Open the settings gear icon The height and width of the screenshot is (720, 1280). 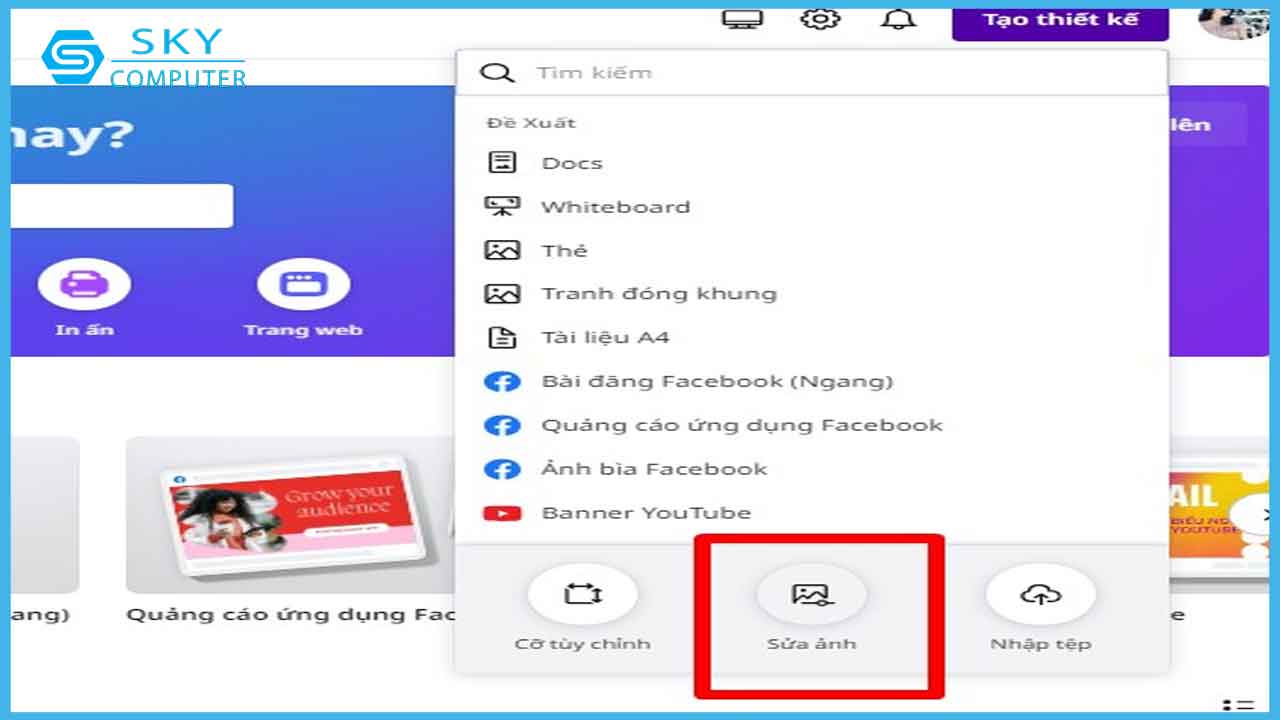(x=820, y=19)
